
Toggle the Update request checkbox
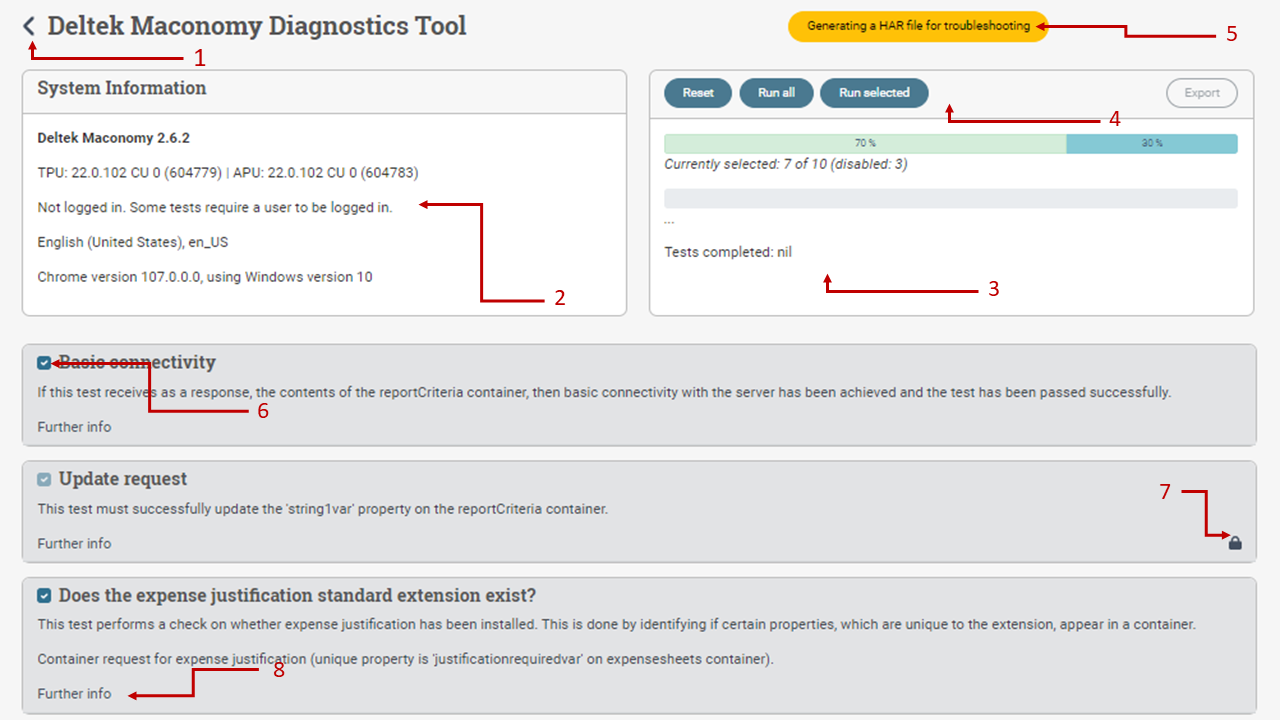tap(44, 479)
